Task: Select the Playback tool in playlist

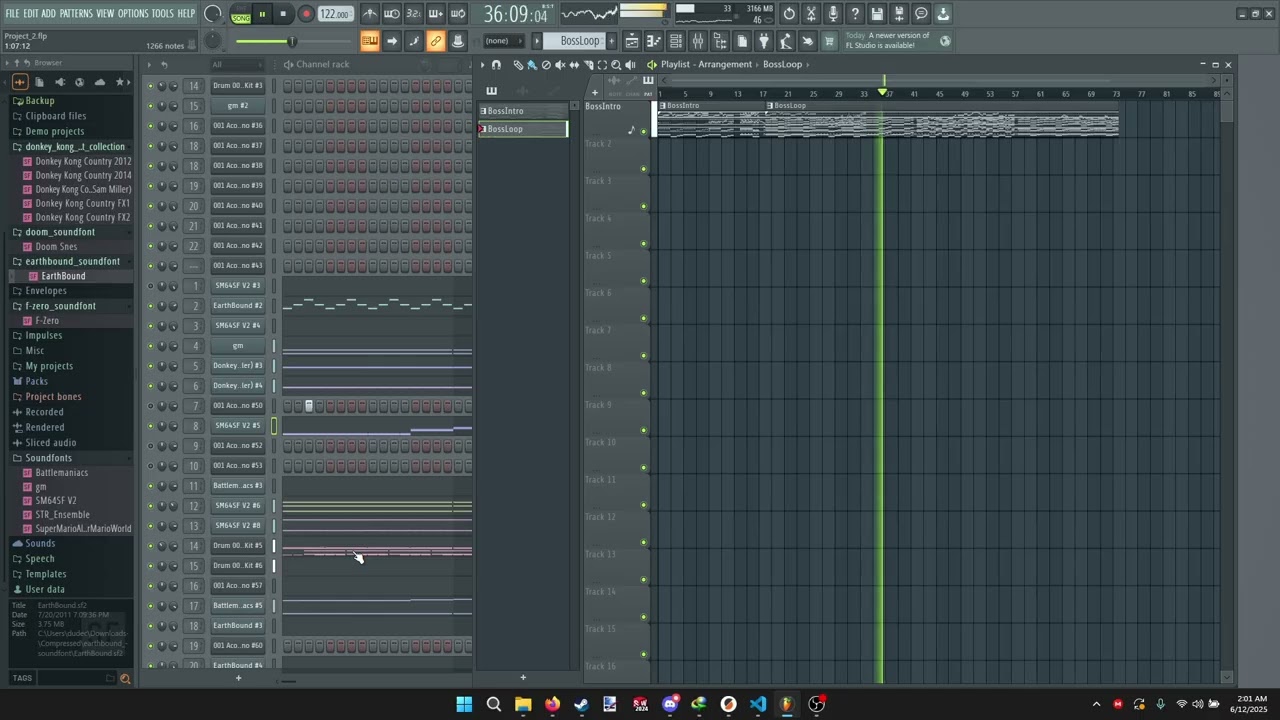Action: pyautogui.click(x=630, y=65)
